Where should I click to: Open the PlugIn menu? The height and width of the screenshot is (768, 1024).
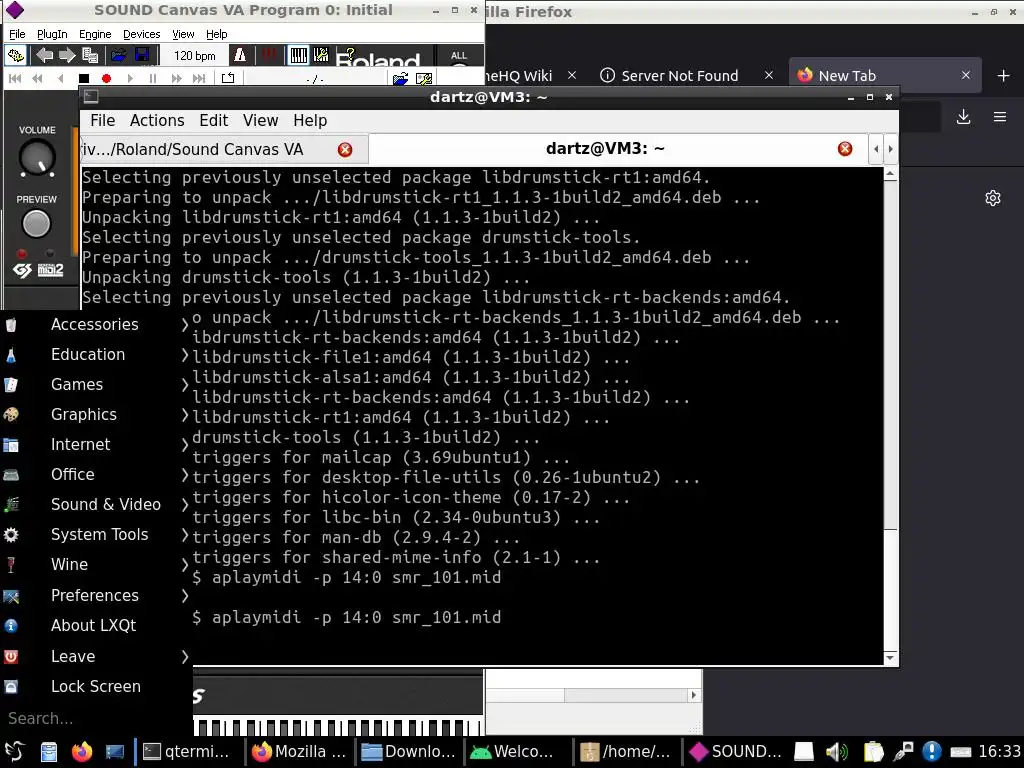point(52,34)
